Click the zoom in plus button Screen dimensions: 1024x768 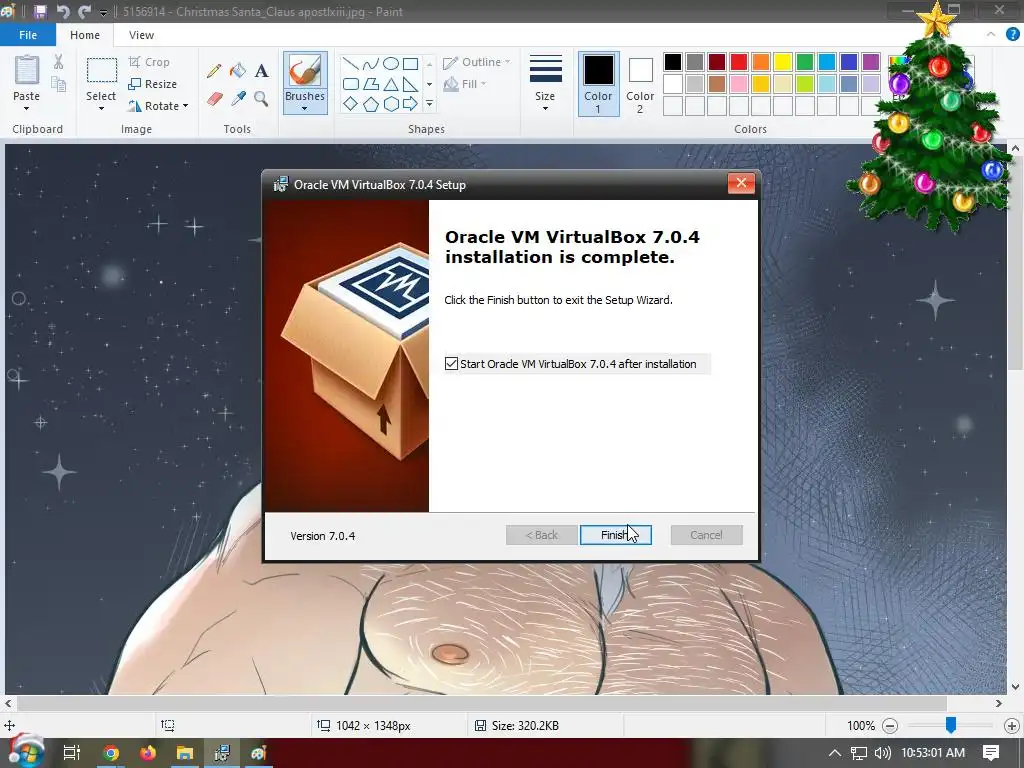1012,726
